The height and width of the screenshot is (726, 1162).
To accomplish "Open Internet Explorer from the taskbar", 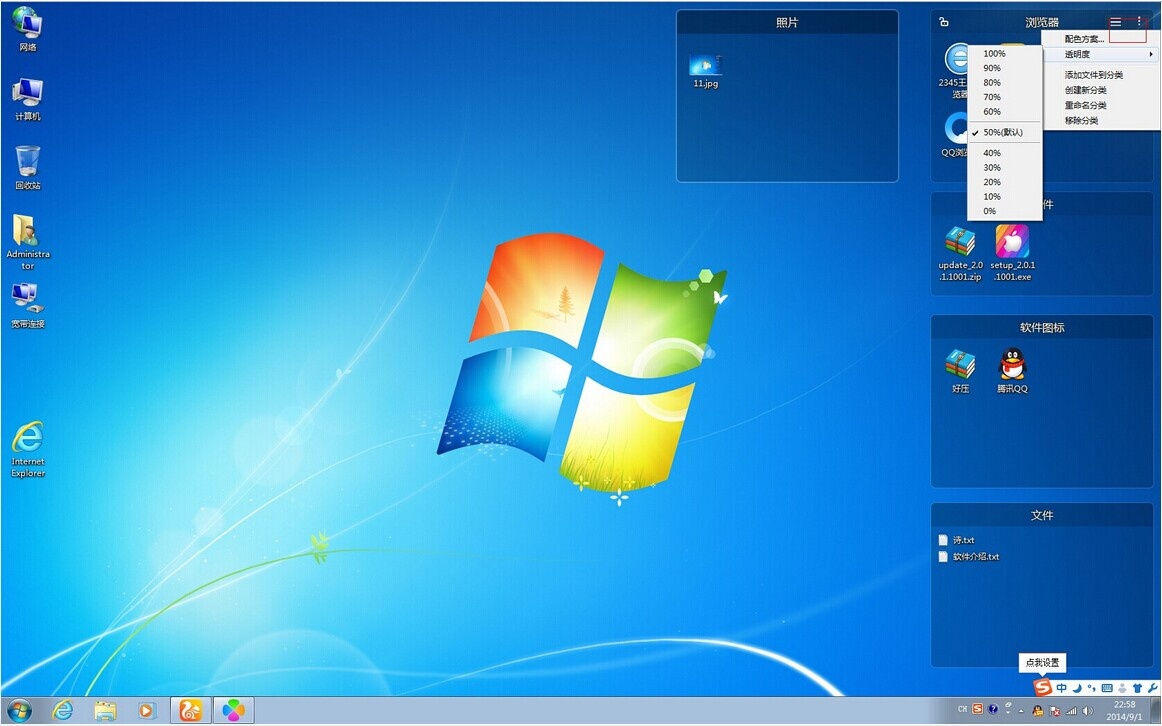I will (x=63, y=711).
